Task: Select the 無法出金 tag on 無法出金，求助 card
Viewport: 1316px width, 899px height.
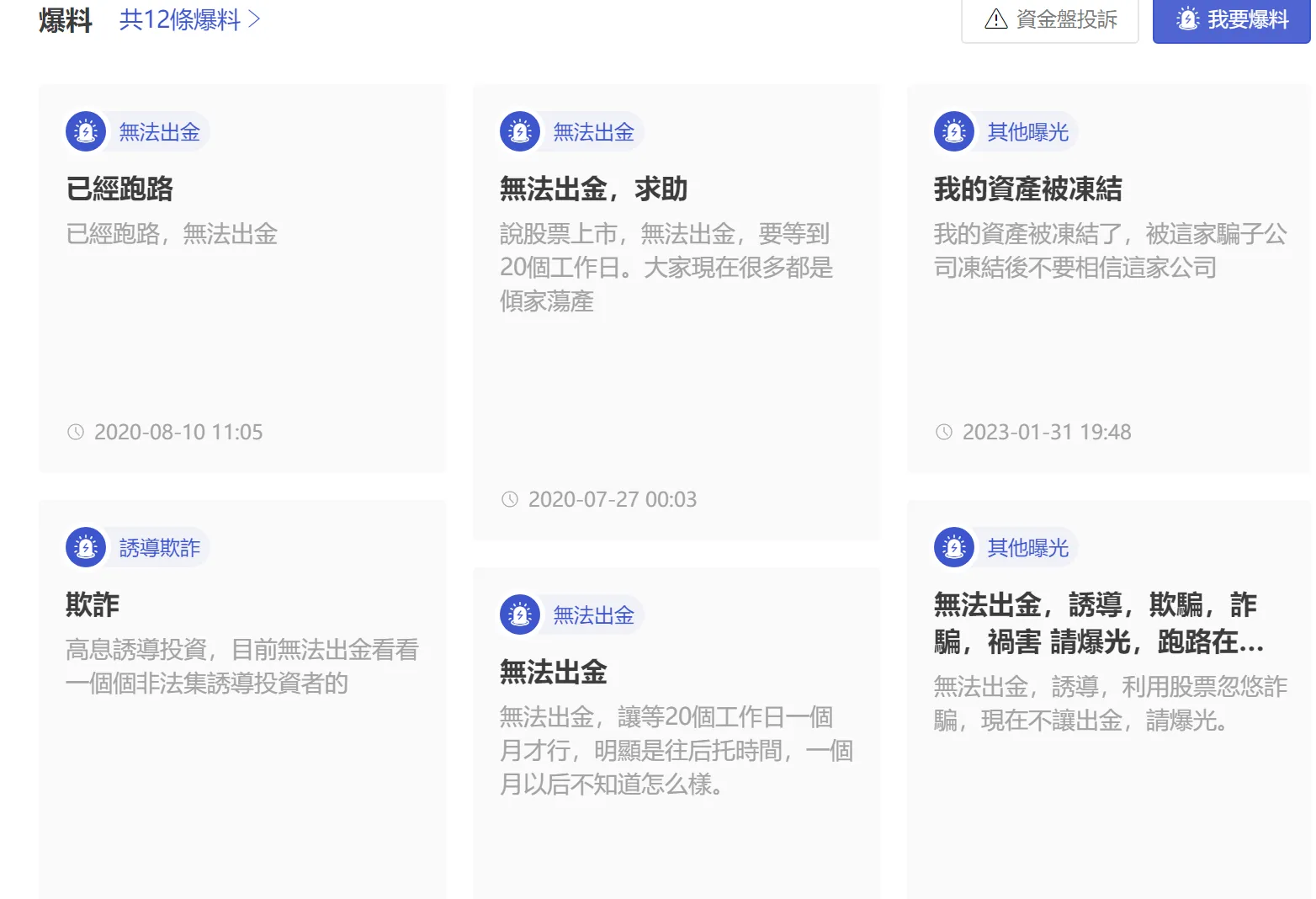Action: 593,132
